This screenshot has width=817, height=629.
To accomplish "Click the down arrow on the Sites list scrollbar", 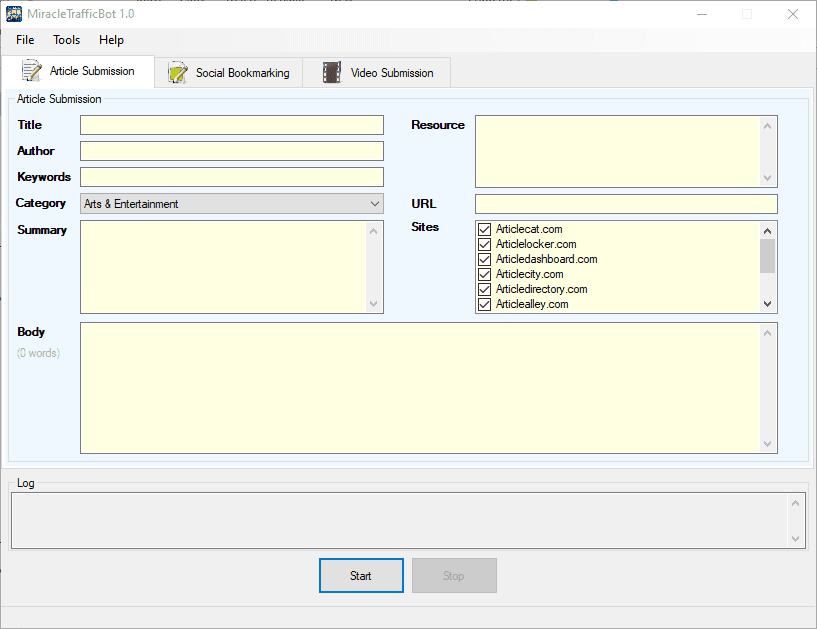I will click(767, 304).
